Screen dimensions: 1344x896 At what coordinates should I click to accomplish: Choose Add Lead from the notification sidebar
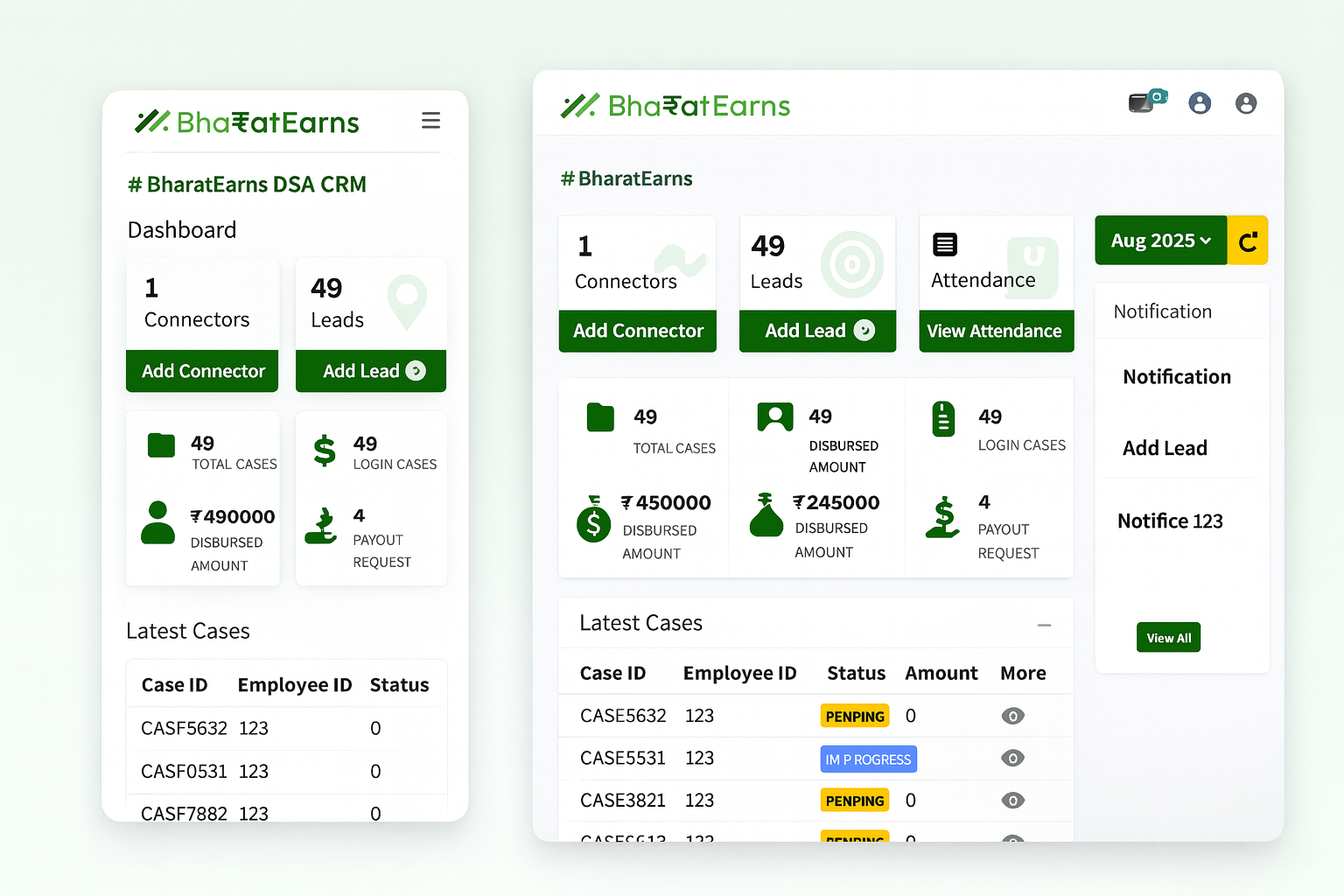(x=1165, y=447)
